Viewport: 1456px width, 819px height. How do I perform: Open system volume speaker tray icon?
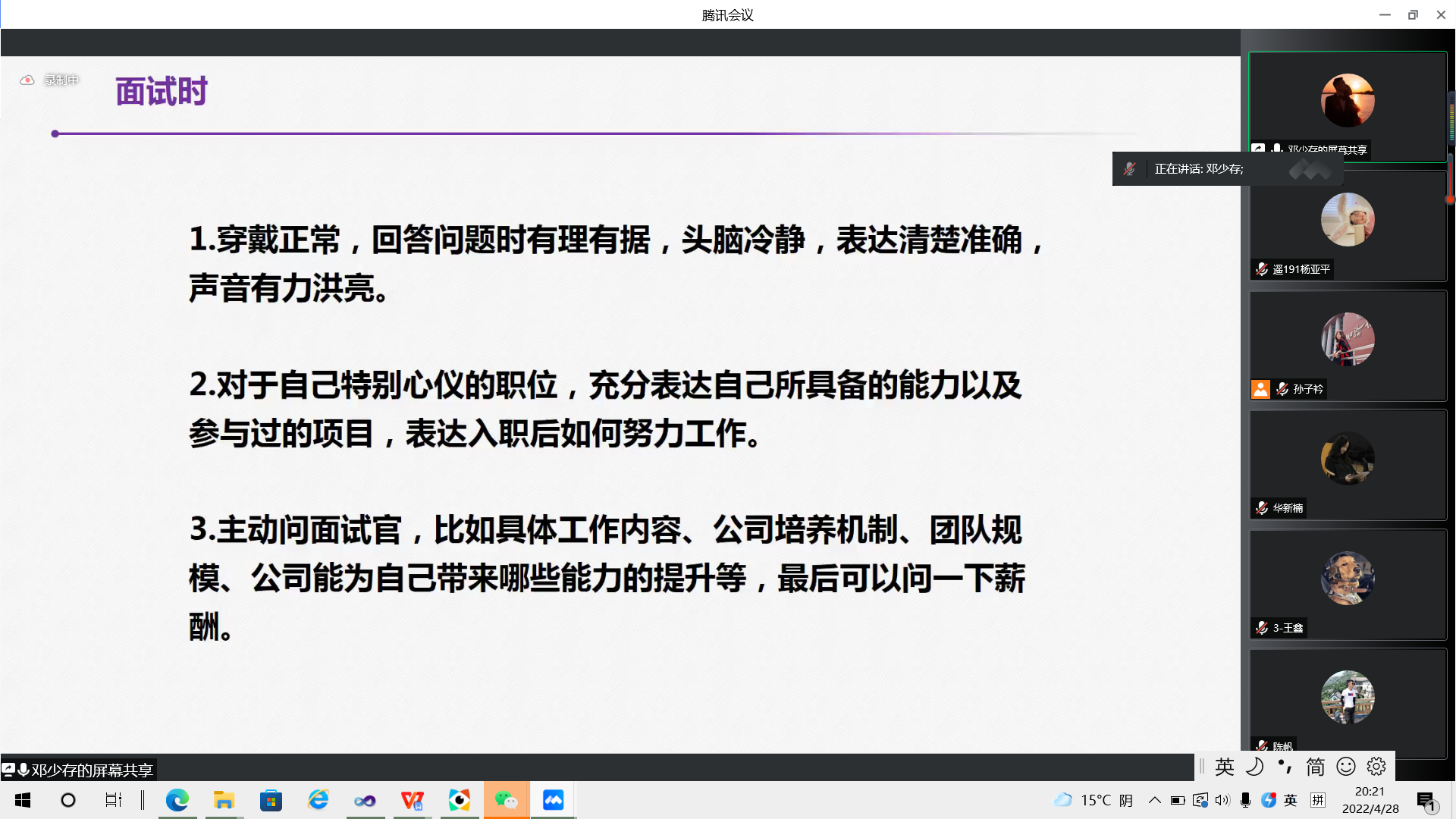(1222, 800)
